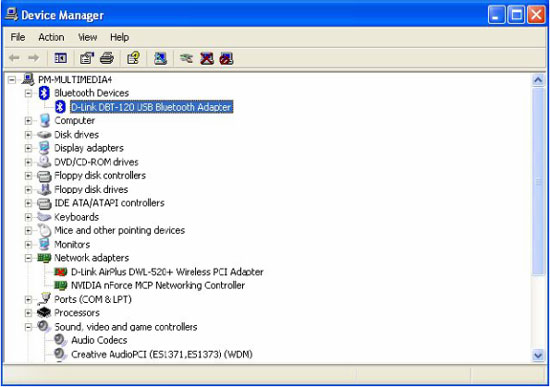The height and width of the screenshot is (387, 550).
Task: Click the vertical scrollbar thumb
Action: coord(538,181)
